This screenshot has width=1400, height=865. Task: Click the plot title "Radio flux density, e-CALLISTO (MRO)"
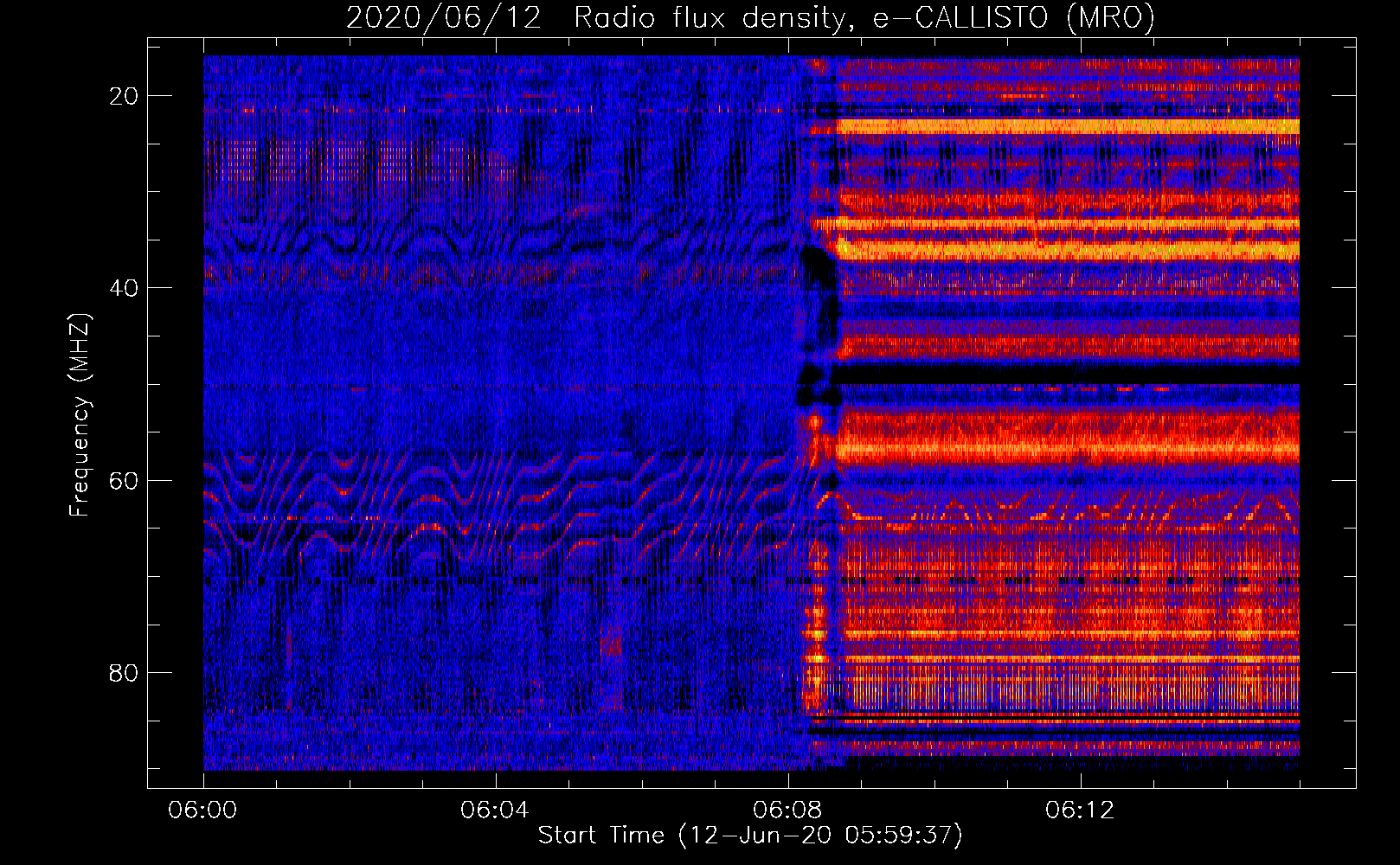coord(864,18)
